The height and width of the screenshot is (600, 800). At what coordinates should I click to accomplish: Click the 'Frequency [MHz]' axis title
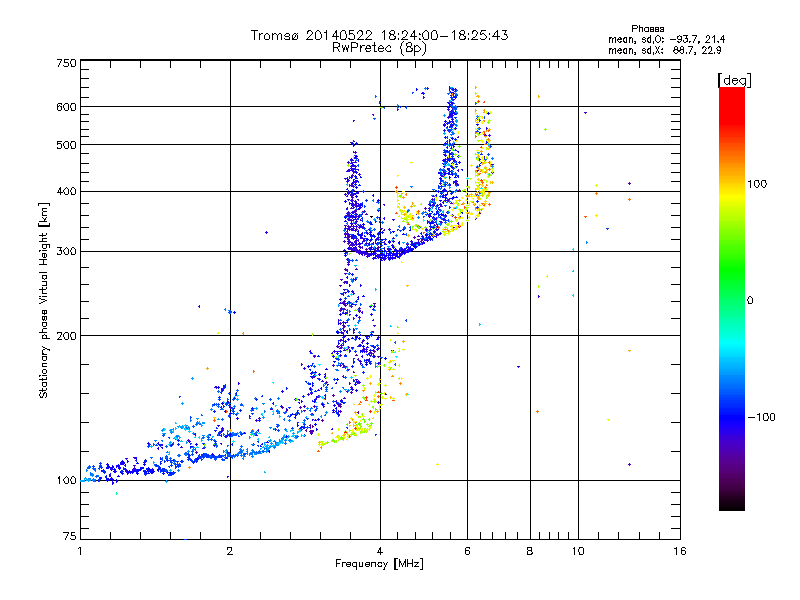tap(379, 564)
